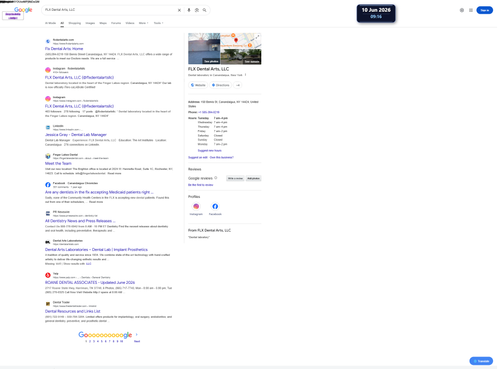Image resolution: width=500 pixels, height=369 pixels.
Task: Expand the More search filters dropdown
Action: (x=143, y=23)
